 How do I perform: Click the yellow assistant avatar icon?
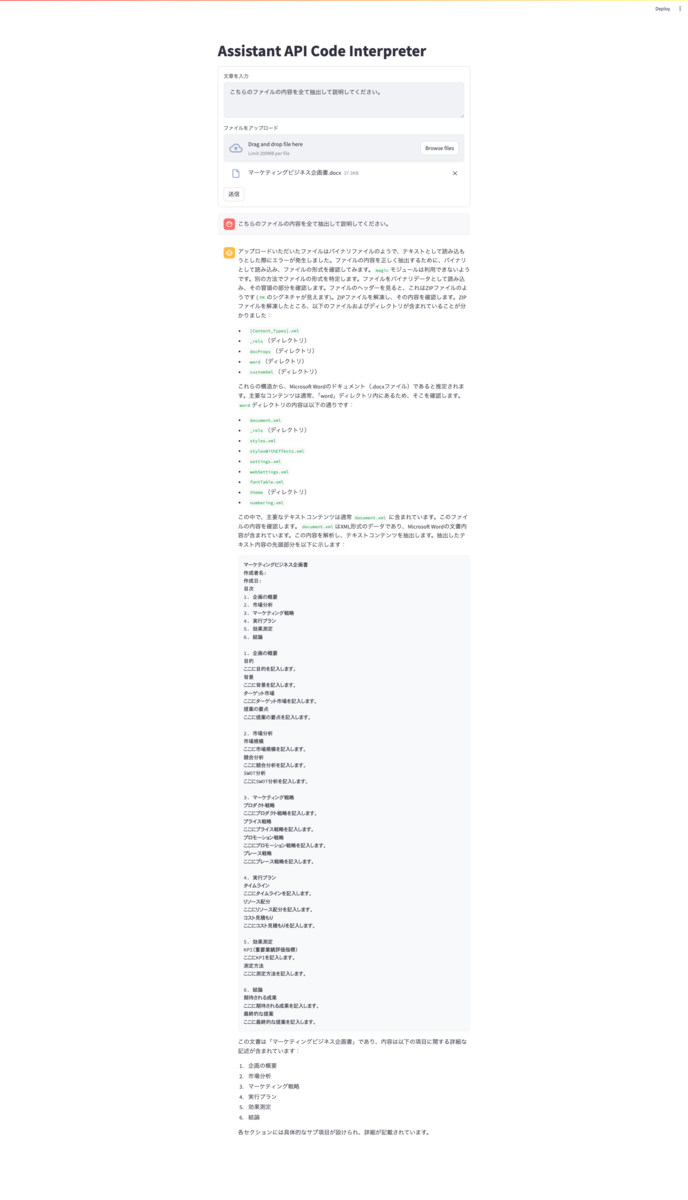coord(229,252)
